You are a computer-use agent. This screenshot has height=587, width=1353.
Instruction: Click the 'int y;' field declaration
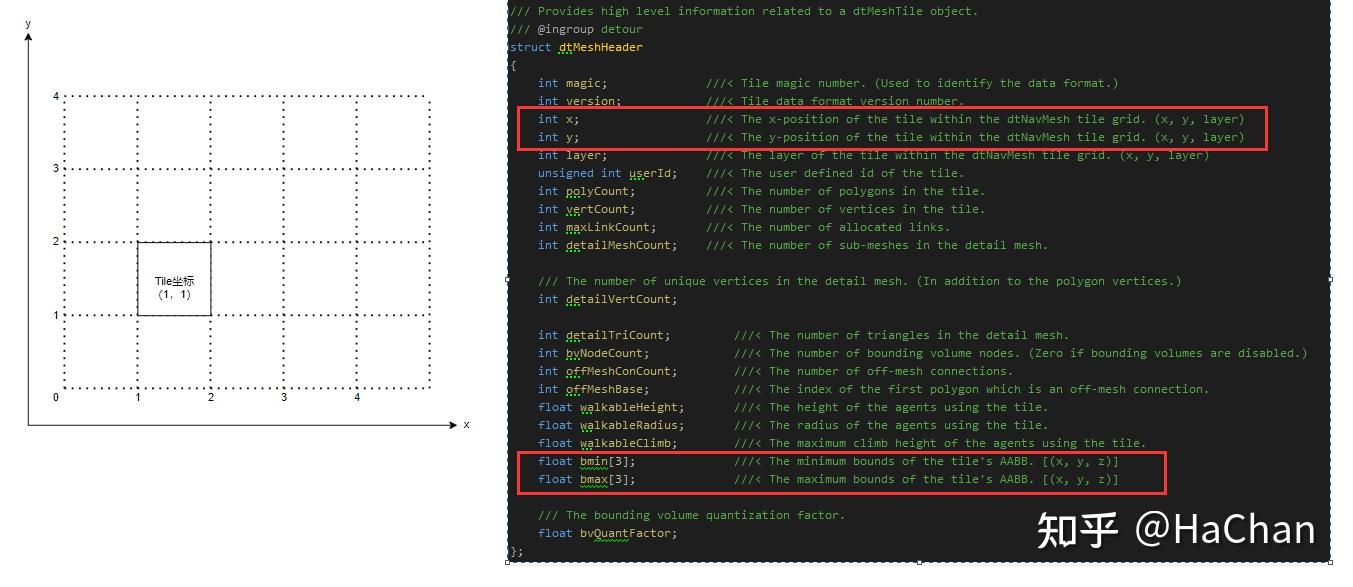[558, 137]
